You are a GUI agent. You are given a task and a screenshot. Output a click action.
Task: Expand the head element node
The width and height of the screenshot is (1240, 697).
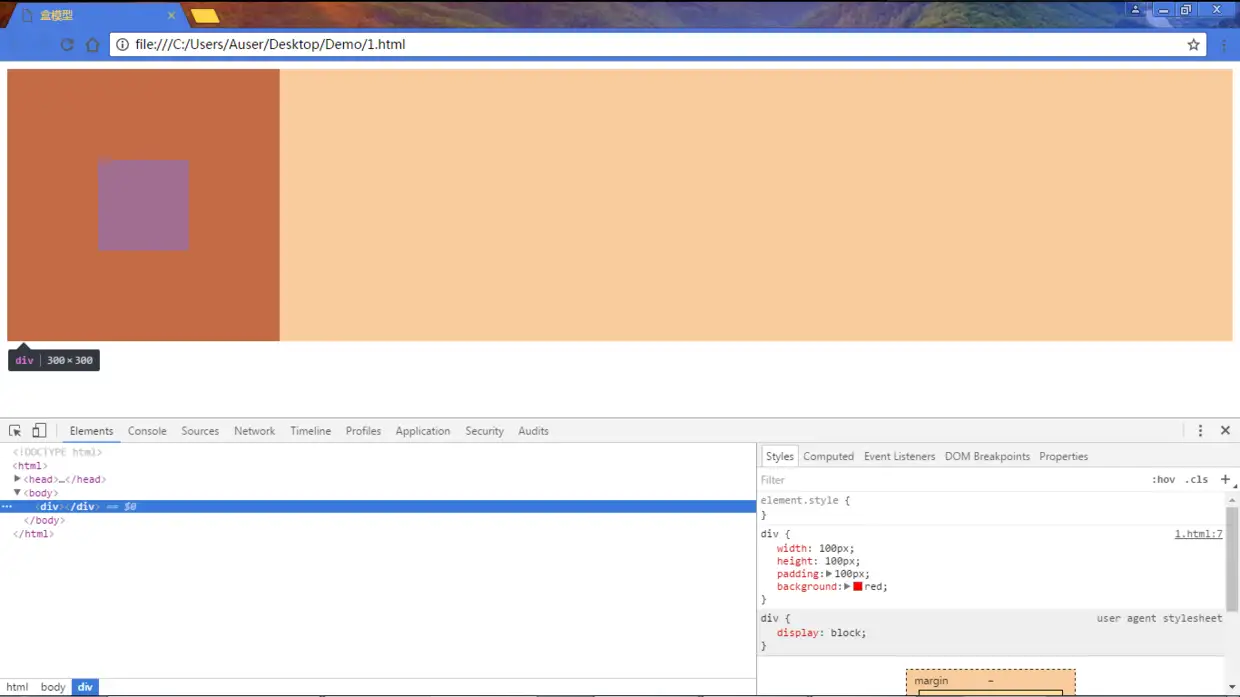[17, 480]
